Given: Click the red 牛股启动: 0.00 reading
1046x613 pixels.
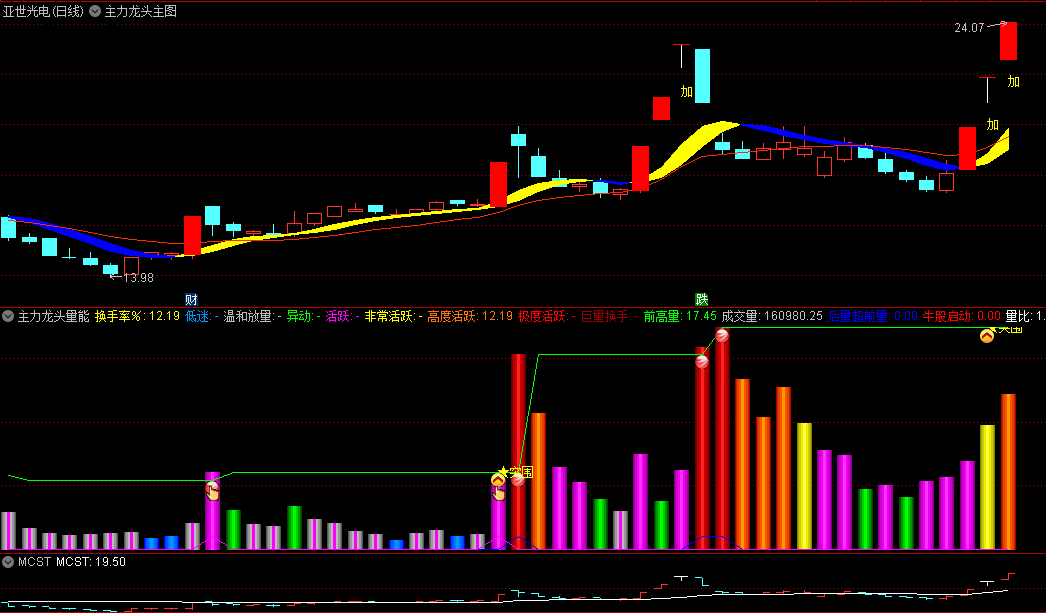Looking at the screenshot, I should point(962,316).
